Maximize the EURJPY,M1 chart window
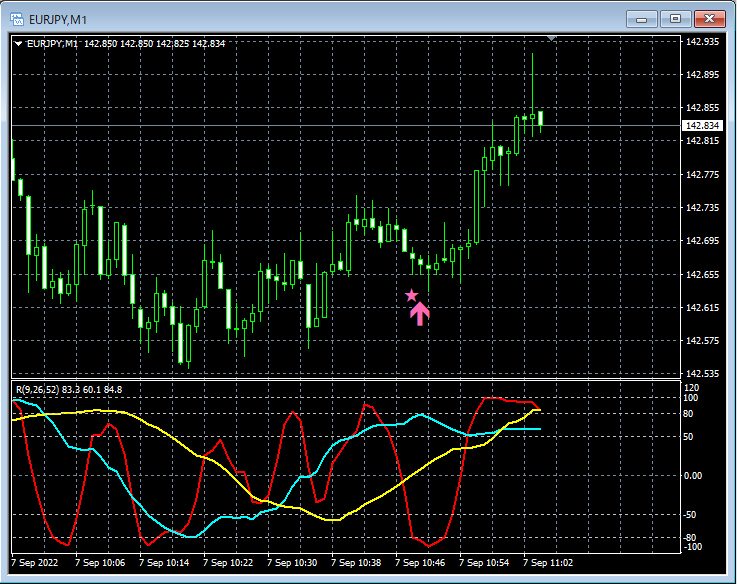 point(675,19)
